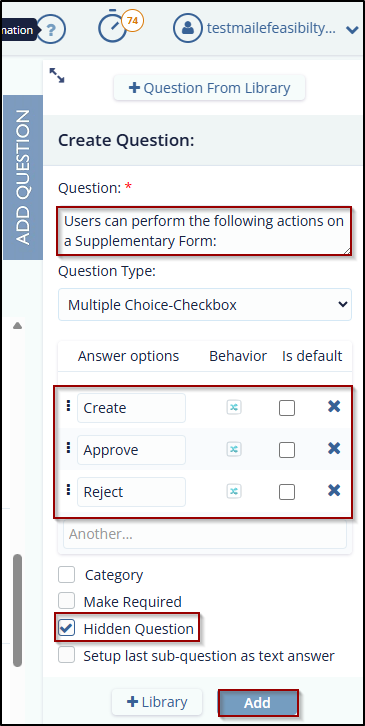Open behavior settings for Reject option

coord(234,491)
